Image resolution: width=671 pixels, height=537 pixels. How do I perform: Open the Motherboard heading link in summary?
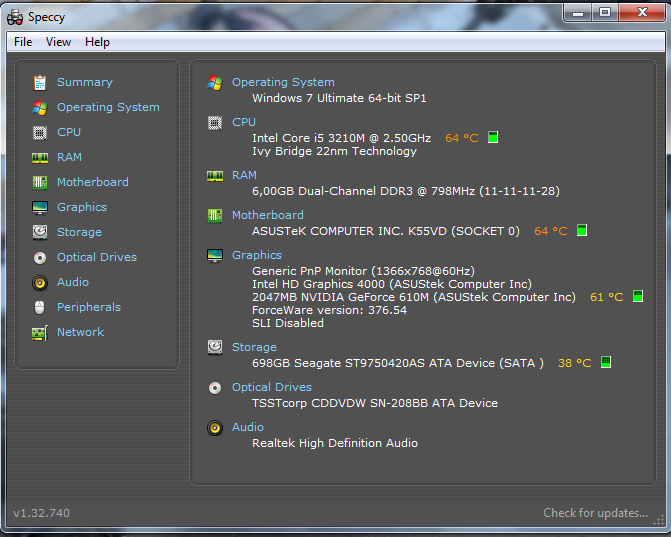[267, 215]
